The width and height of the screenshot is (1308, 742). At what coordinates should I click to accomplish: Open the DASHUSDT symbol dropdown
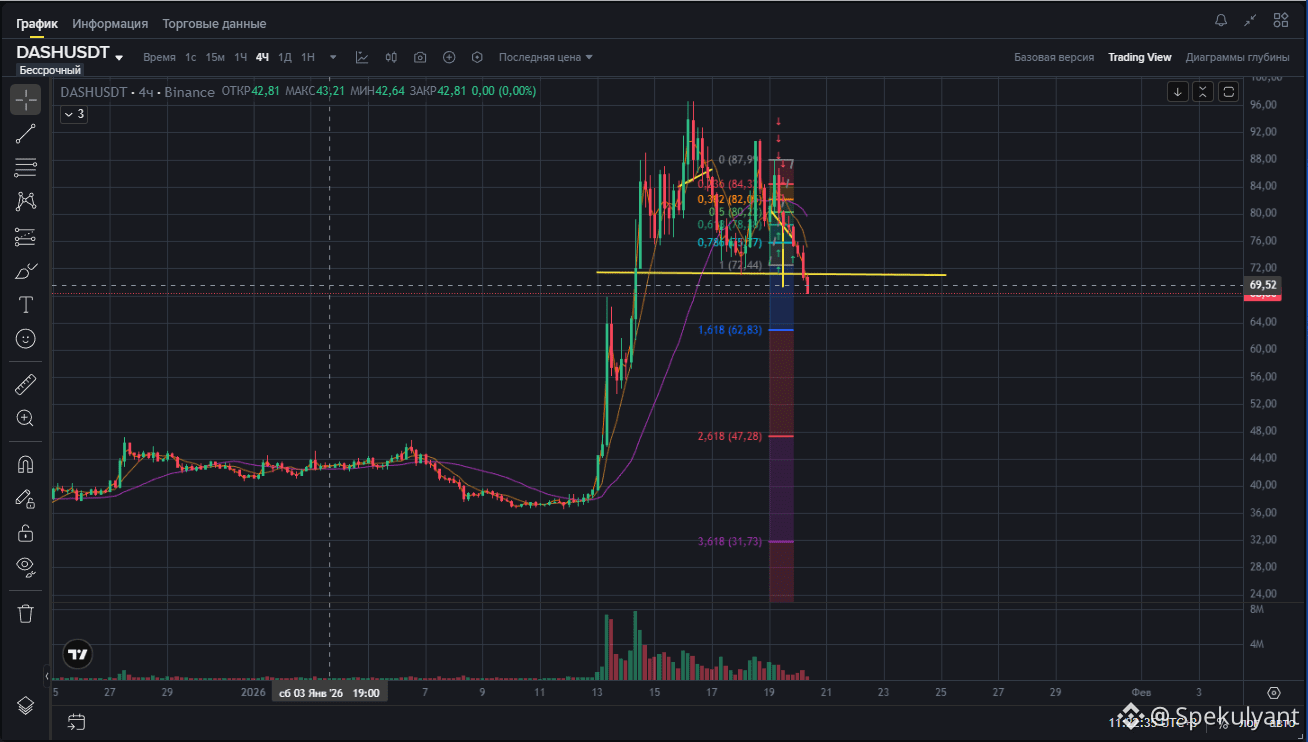pyautogui.click(x=119, y=57)
